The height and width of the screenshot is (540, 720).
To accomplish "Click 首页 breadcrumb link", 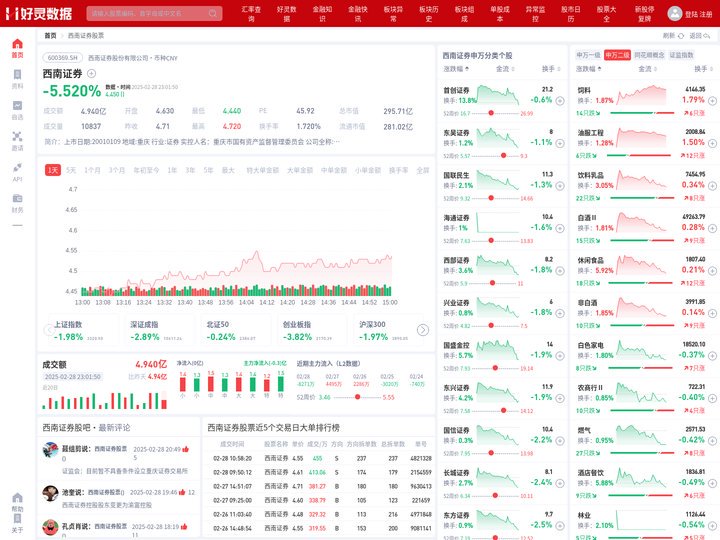I will point(50,35).
